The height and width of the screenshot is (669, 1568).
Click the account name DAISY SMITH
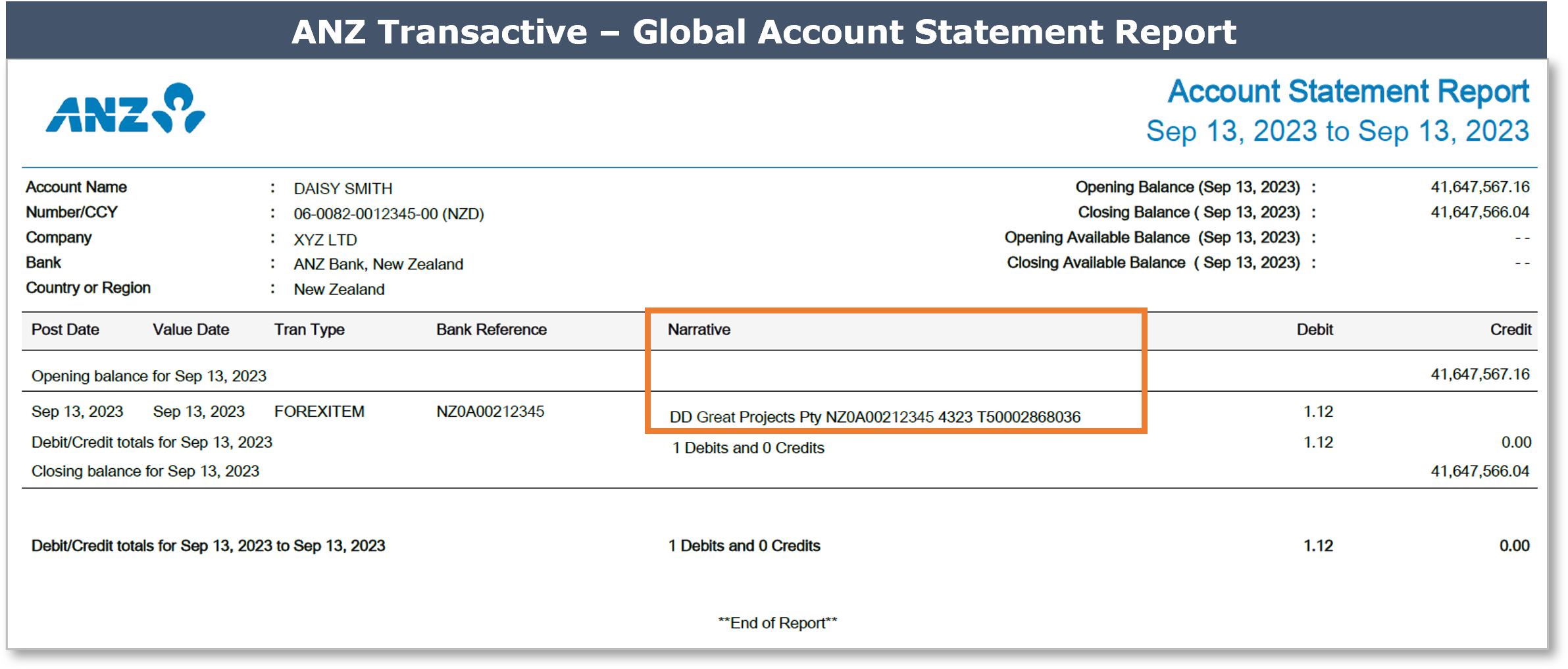point(343,189)
